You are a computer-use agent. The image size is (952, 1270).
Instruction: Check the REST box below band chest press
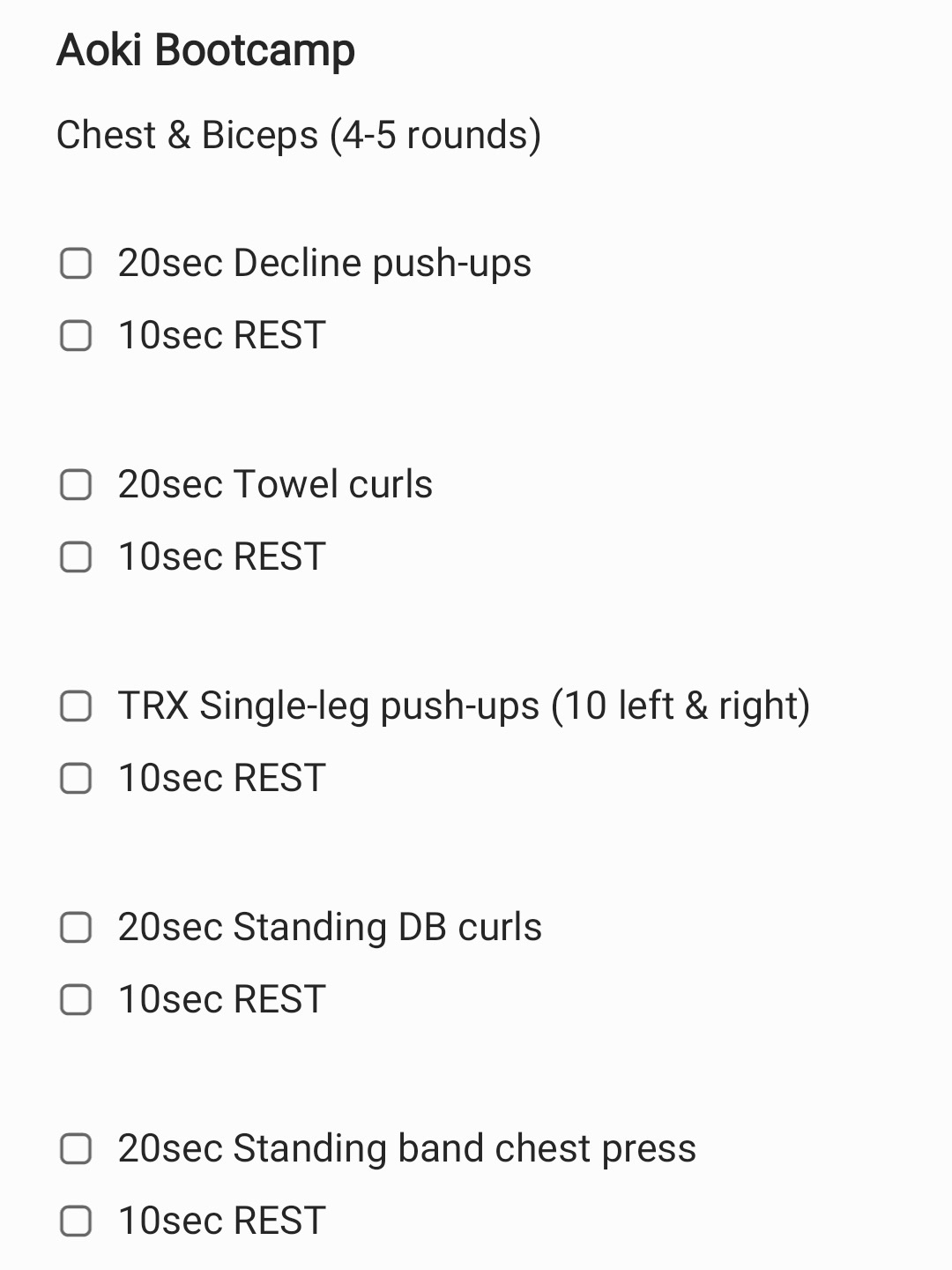tap(76, 1221)
